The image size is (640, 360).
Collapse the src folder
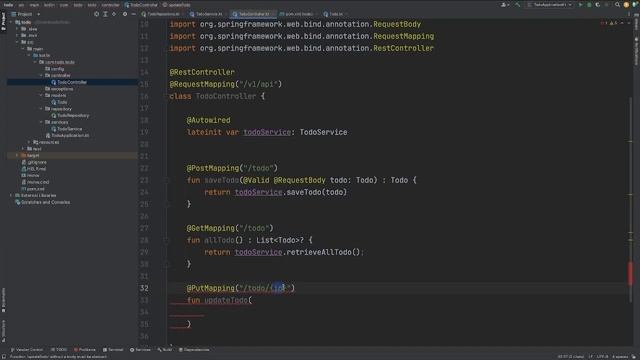[x=17, y=42]
